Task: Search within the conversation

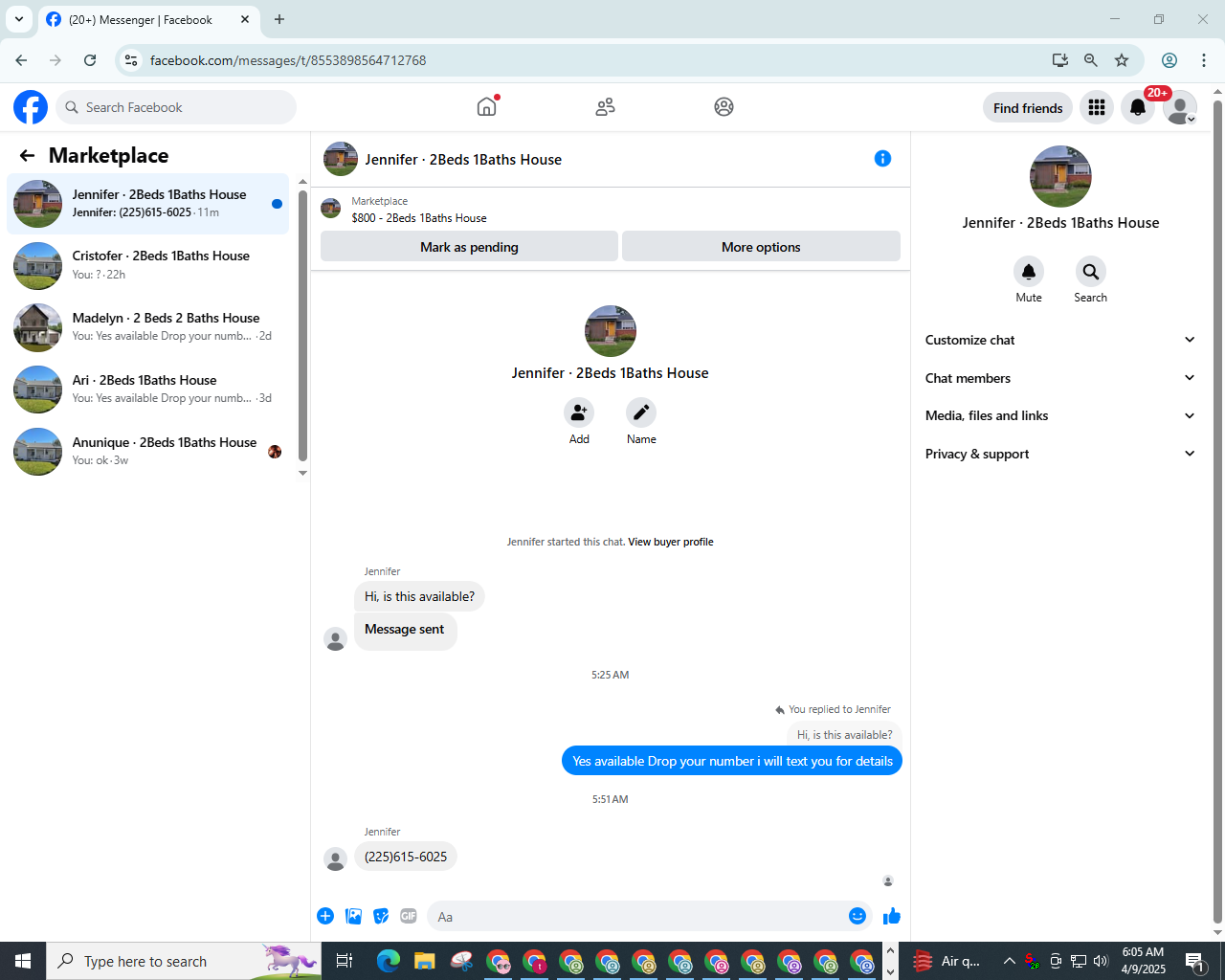Action: [x=1090, y=272]
